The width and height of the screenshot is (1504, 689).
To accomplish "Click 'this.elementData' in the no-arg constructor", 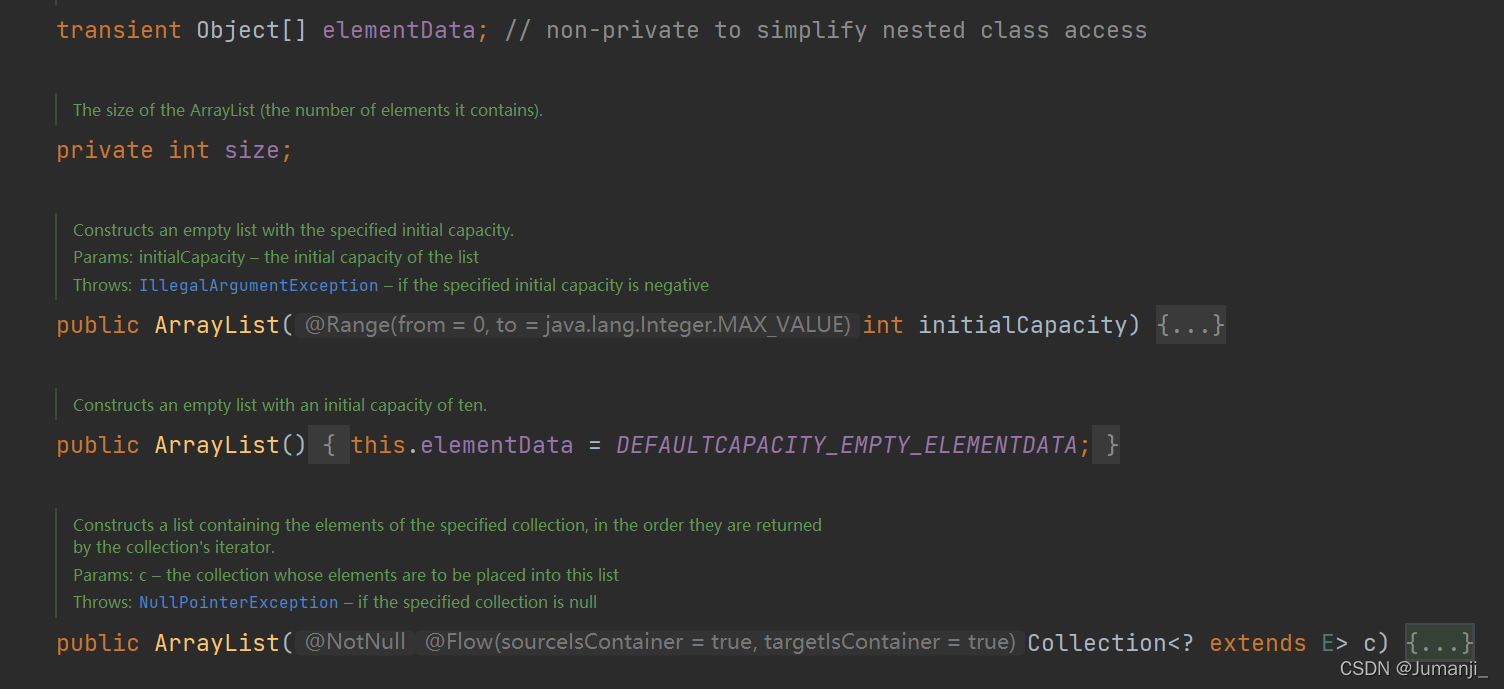I will (462, 445).
